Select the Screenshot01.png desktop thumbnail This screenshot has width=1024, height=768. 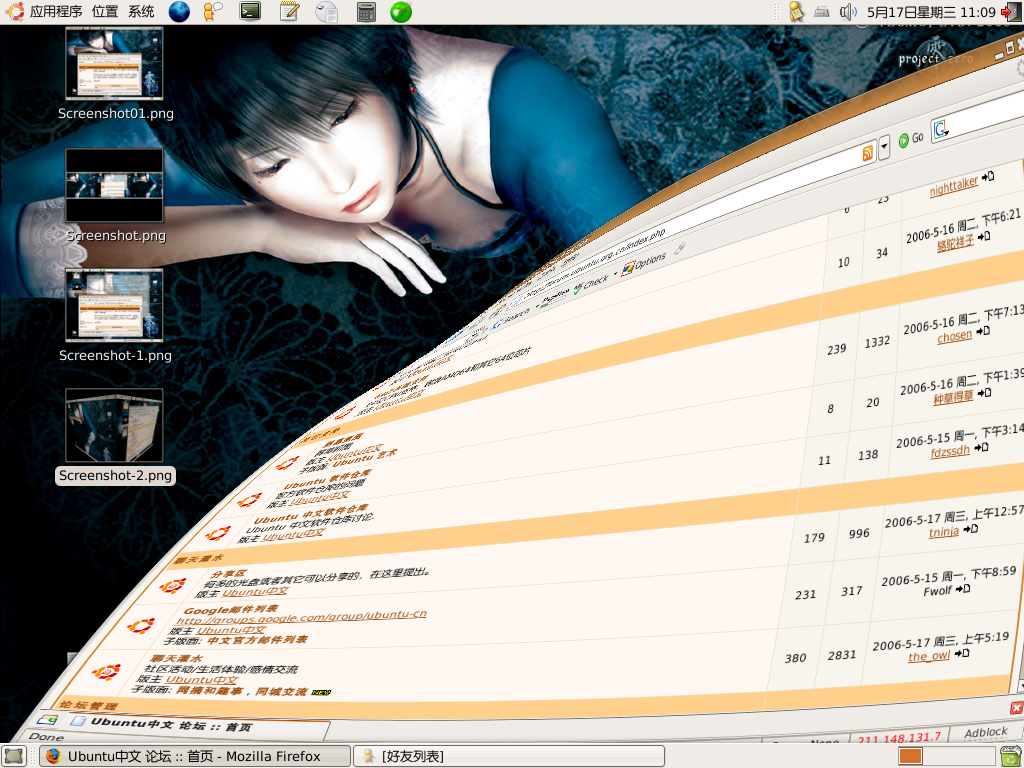[x=114, y=63]
